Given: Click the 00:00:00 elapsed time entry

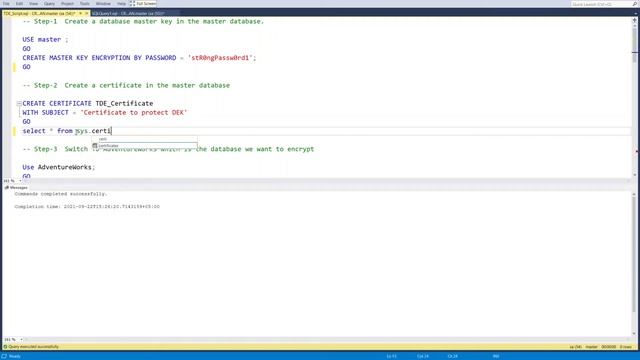Looking at the screenshot, I should [x=609, y=347].
